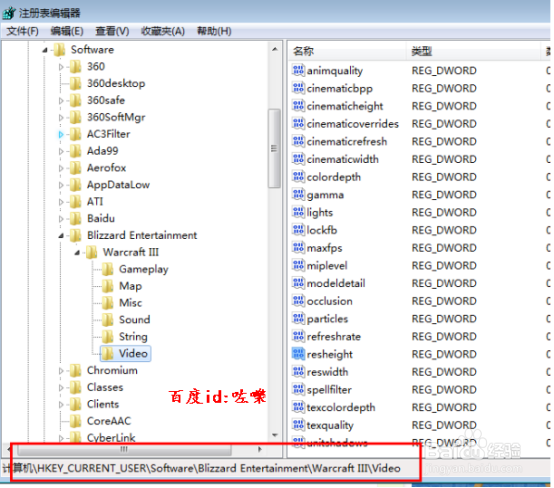Click the texcolordepth value icon
The image size is (554, 488).
(x=298, y=407)
